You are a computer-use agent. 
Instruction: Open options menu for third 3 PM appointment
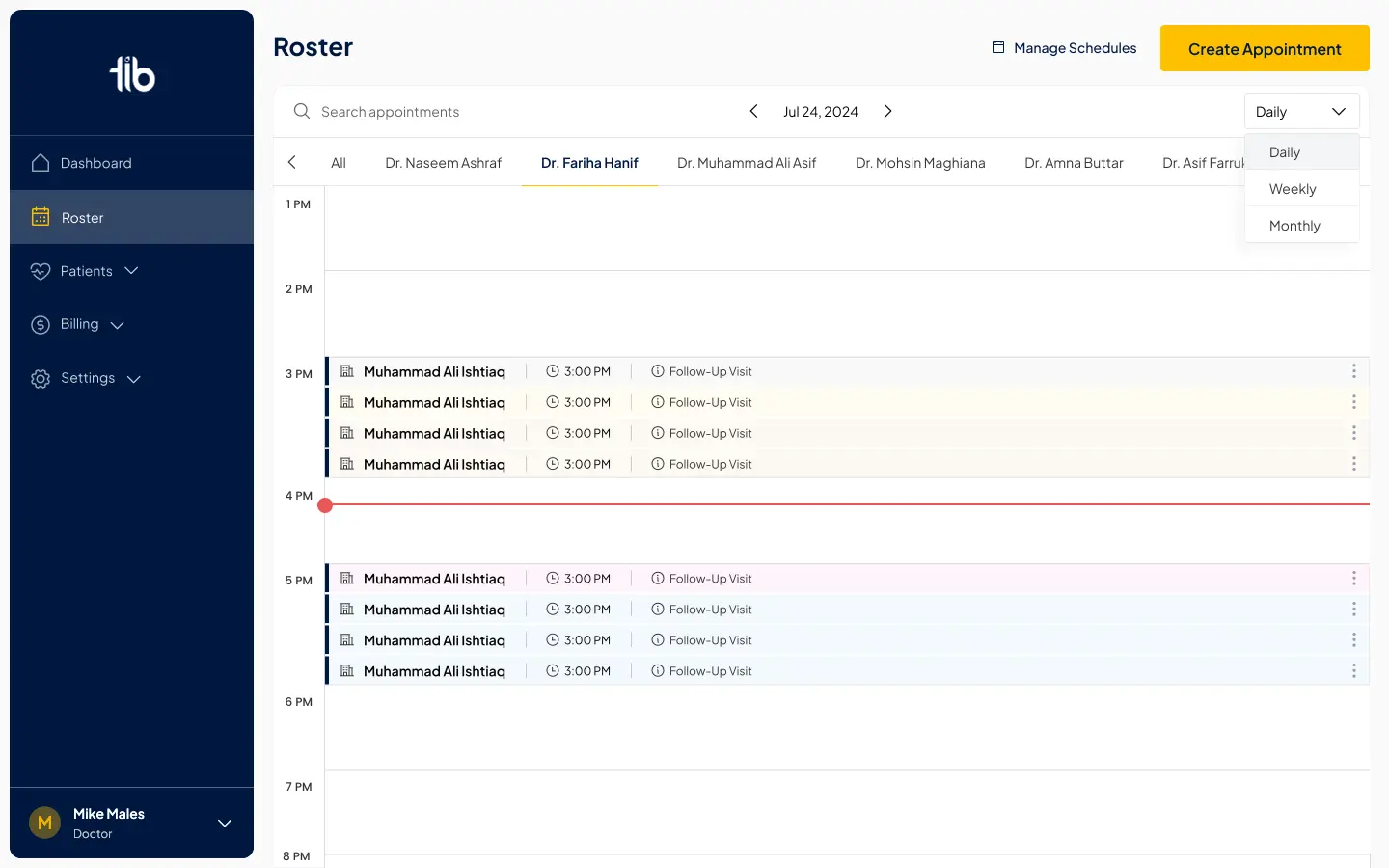tap(1354, 433)
